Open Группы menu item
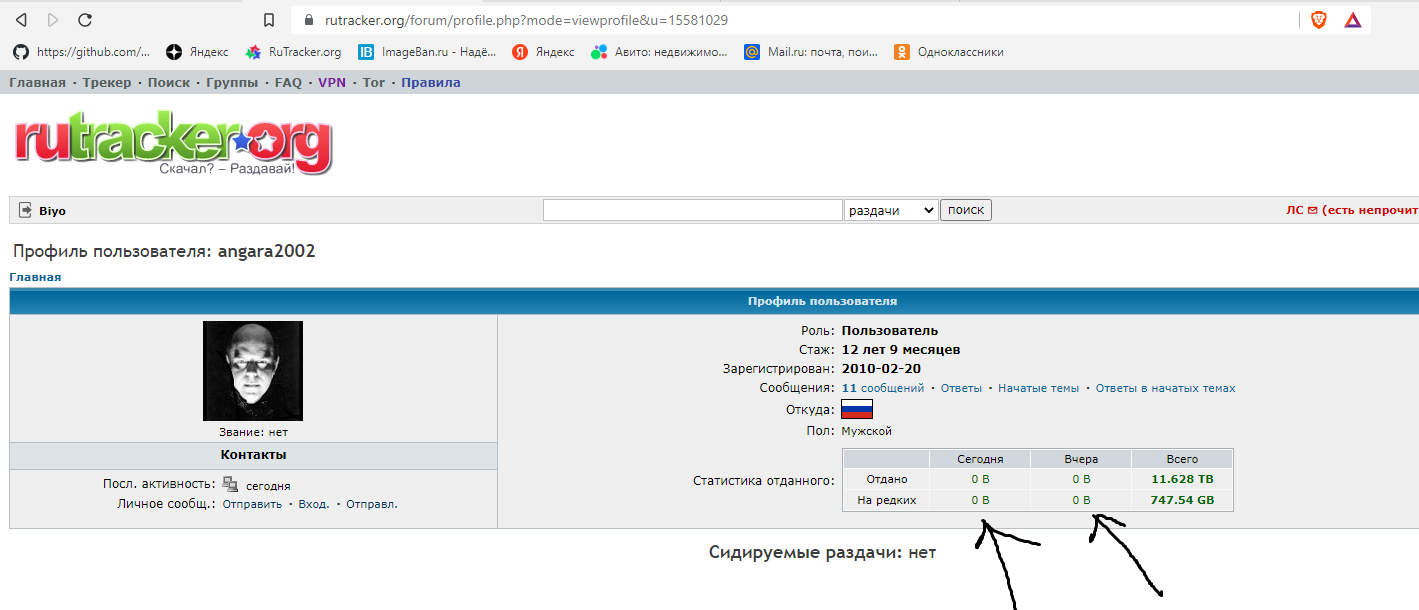Viewport: 1419px width, 610px height. [x=232, y=83]
